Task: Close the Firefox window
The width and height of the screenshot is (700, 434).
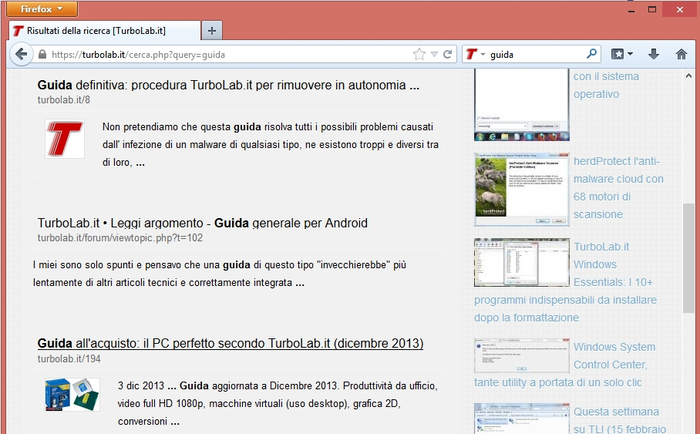Action: pyautogui.click(x=679, y=9)
